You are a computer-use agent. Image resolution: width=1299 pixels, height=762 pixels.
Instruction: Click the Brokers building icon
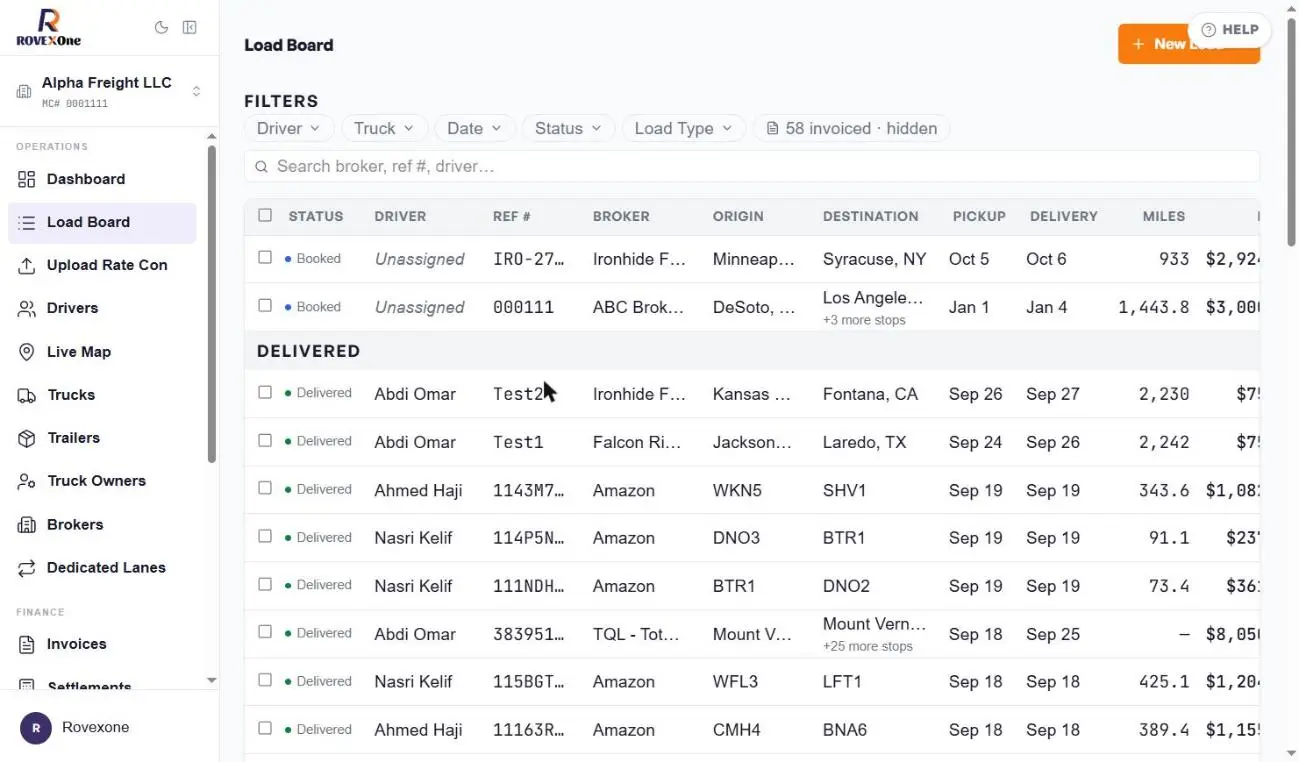pos(27,525)
